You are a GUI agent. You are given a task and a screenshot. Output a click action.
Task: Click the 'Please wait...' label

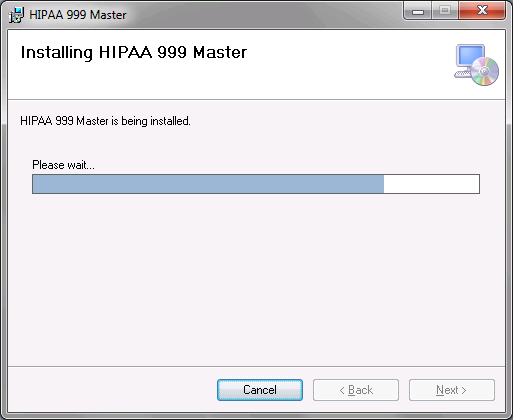click(x=63, y=165)
